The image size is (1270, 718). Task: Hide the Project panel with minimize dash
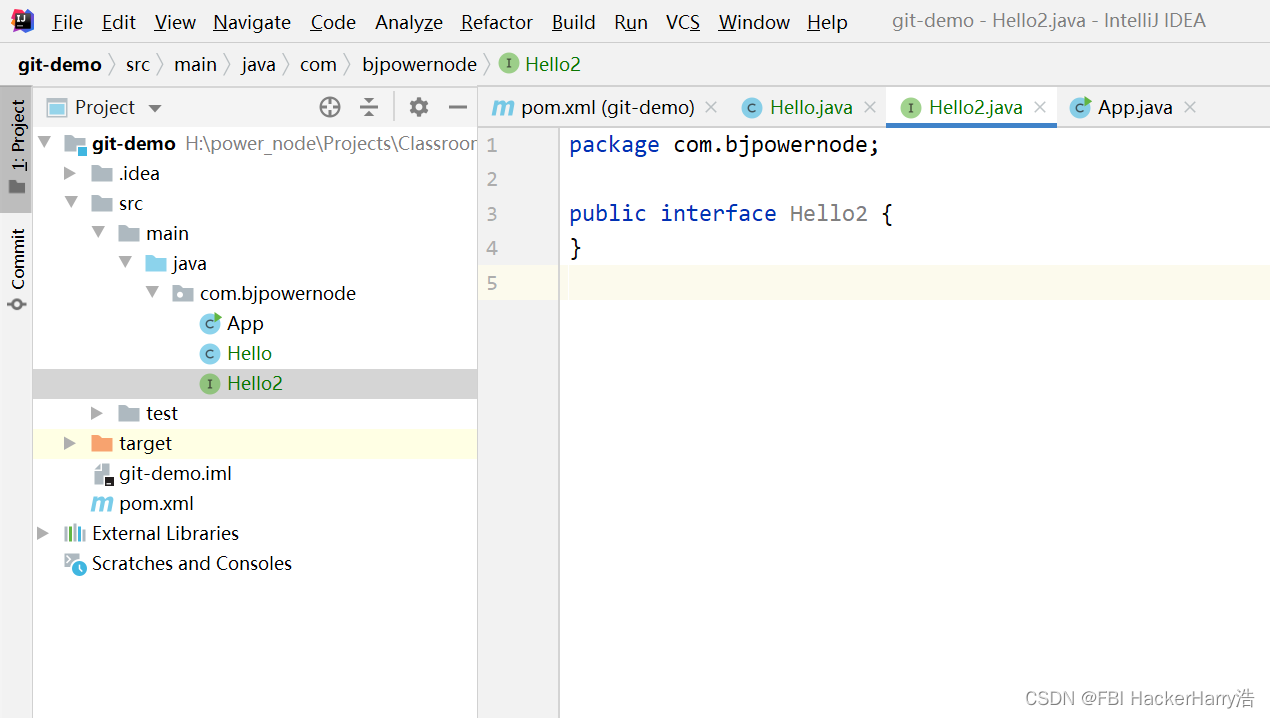click(x=458, y=107)
